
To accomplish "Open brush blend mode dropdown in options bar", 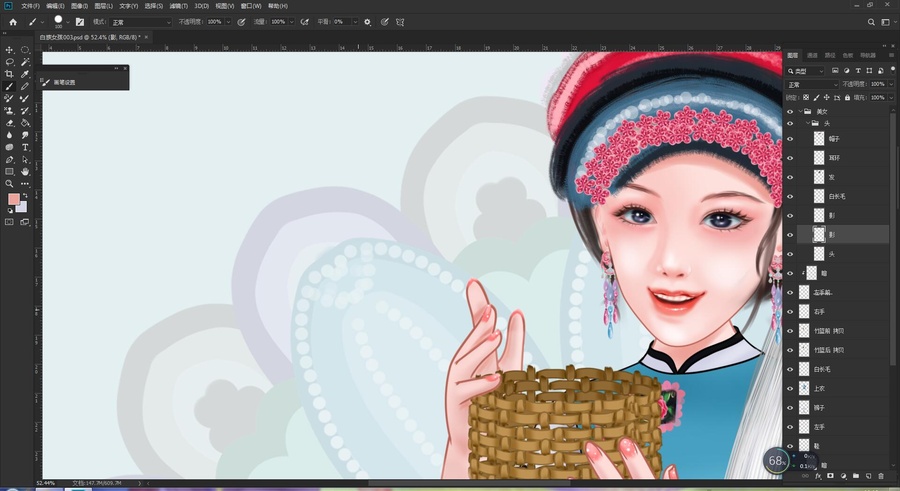I will pos(141,22).
